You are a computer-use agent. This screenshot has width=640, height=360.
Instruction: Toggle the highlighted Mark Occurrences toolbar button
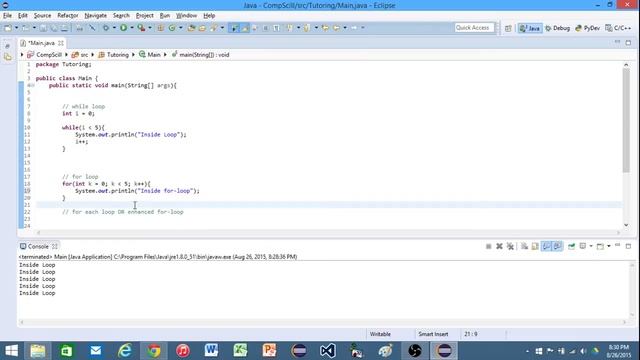245,28
